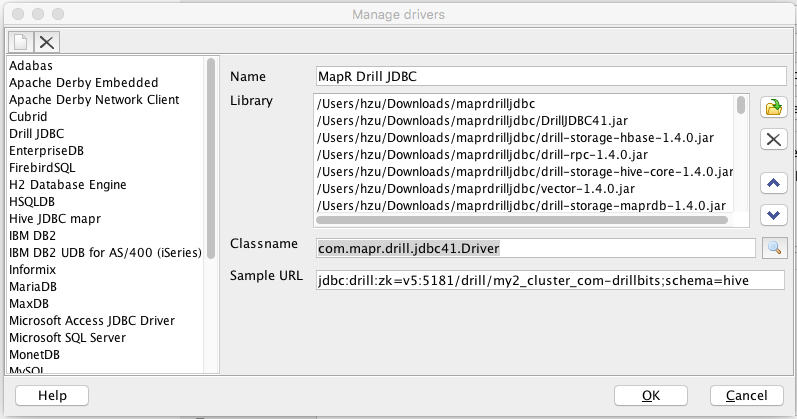Remove selected library entry X icon
Viewport: 797px width, 419px height.
click(774, 139)
